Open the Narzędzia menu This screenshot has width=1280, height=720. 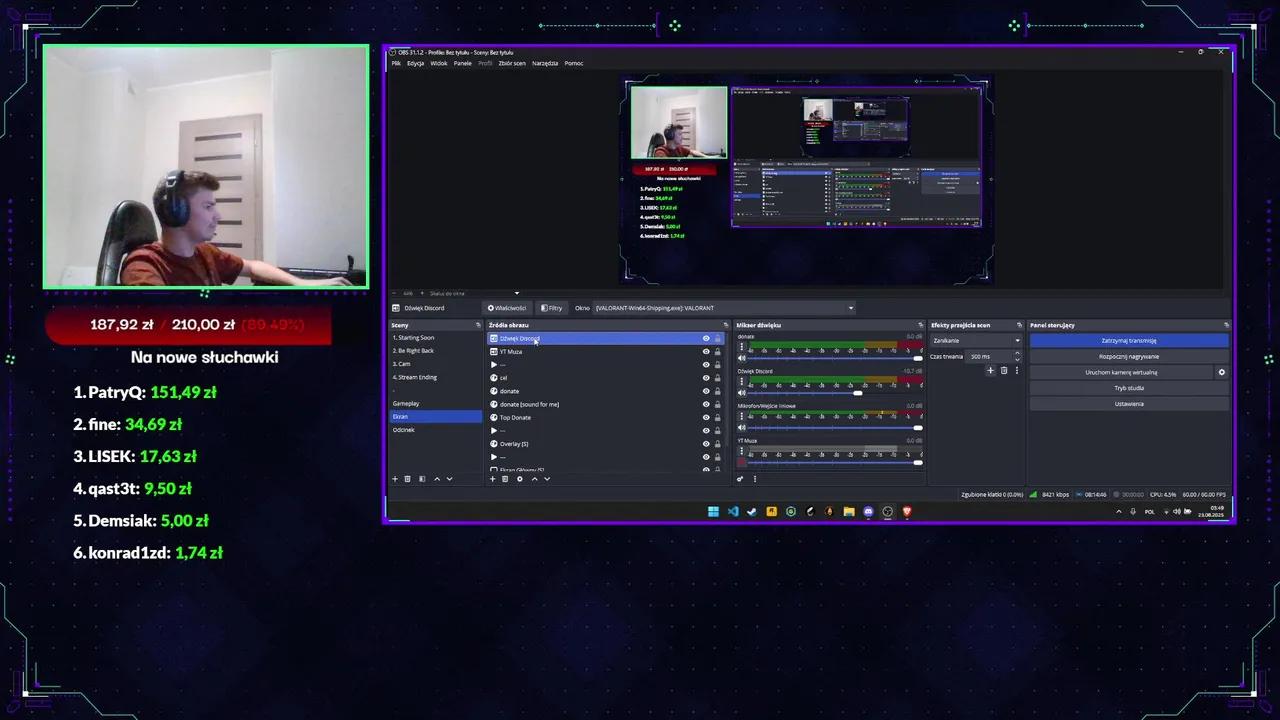[x=545, y=63]
